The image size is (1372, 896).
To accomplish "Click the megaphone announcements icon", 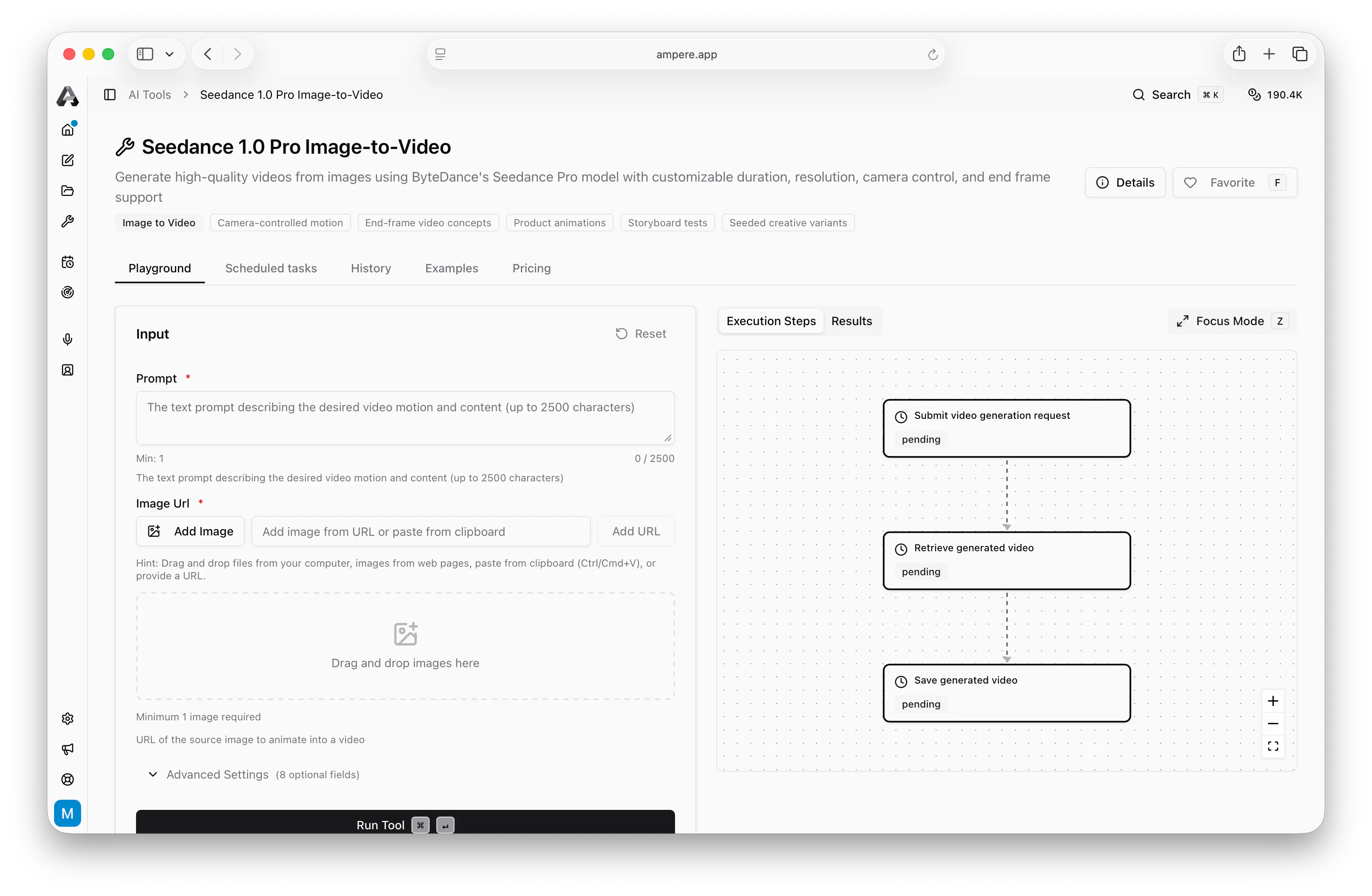I will pyautogui.click(x=68, y=749).
